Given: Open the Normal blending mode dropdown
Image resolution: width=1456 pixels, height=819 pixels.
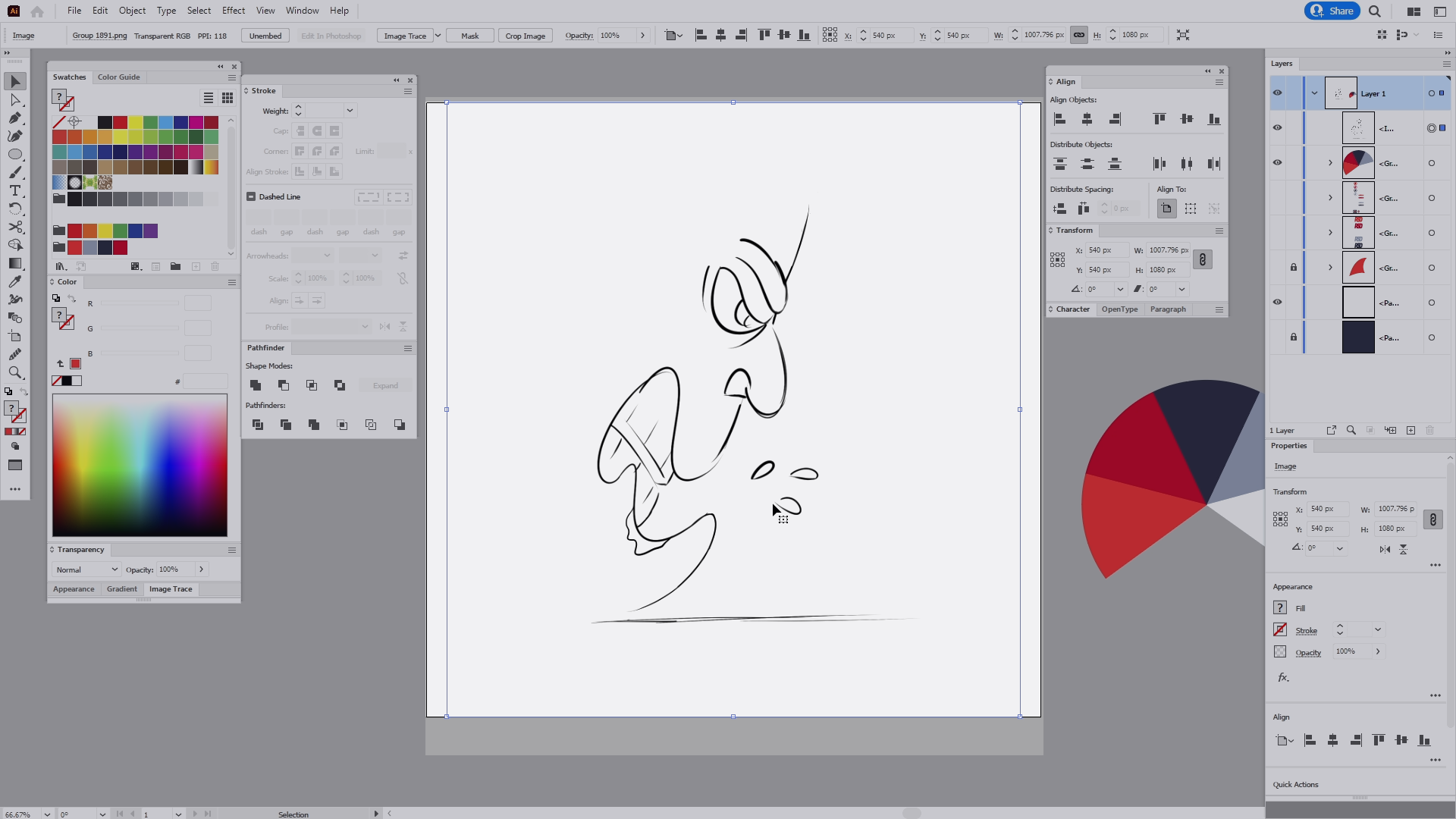Looking at the screenshot, I should pos(86,570).
